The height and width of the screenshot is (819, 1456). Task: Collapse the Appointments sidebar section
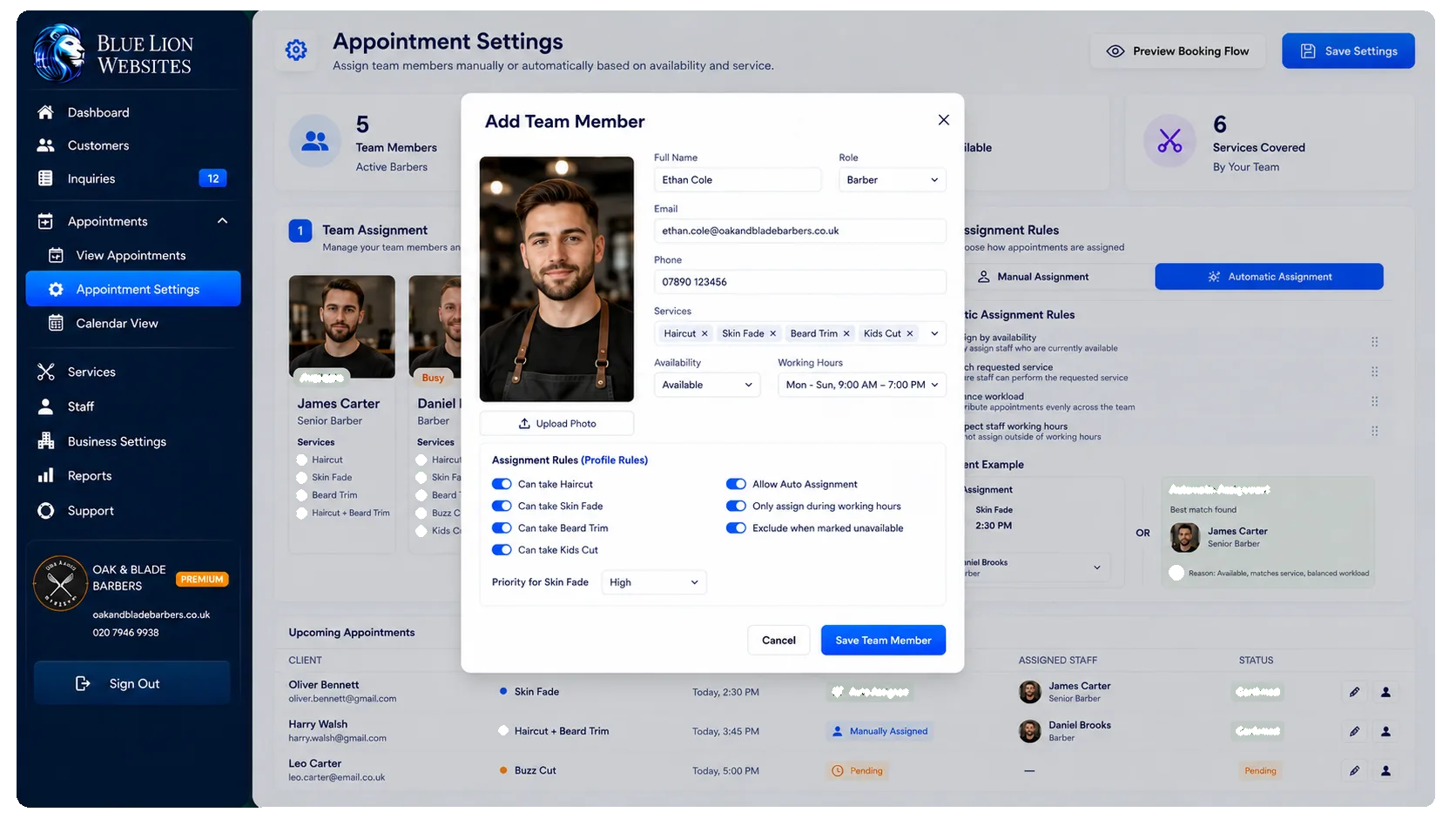[222, 221]
